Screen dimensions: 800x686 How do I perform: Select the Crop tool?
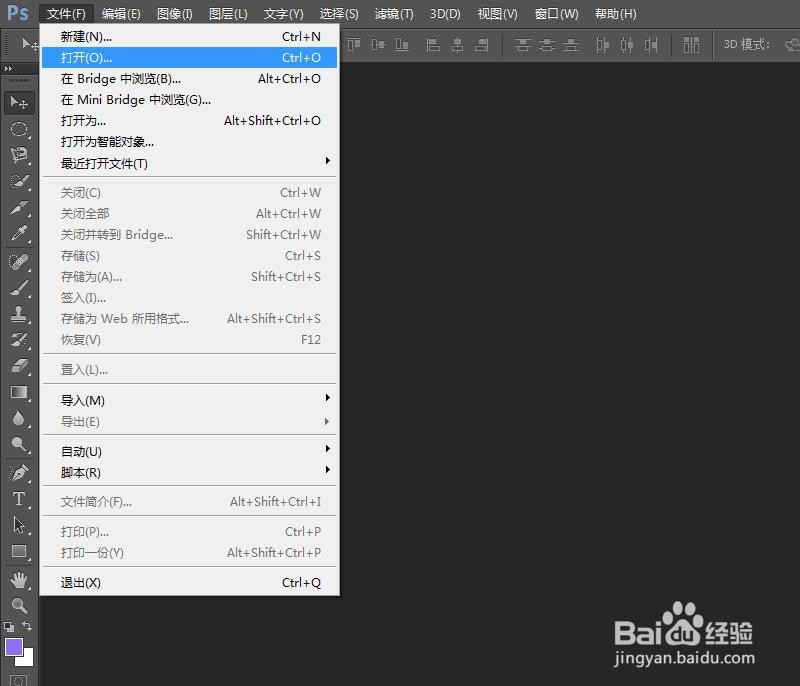[x=19, y=207]
